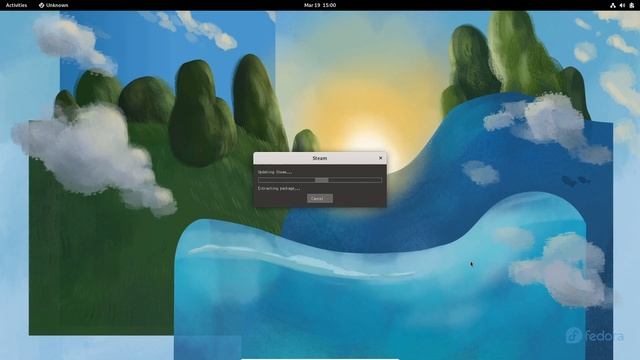The width and height of the screenshot is (640, 360).
Task: Click the "Updating Steam..." status text
Action: [274, 172]
